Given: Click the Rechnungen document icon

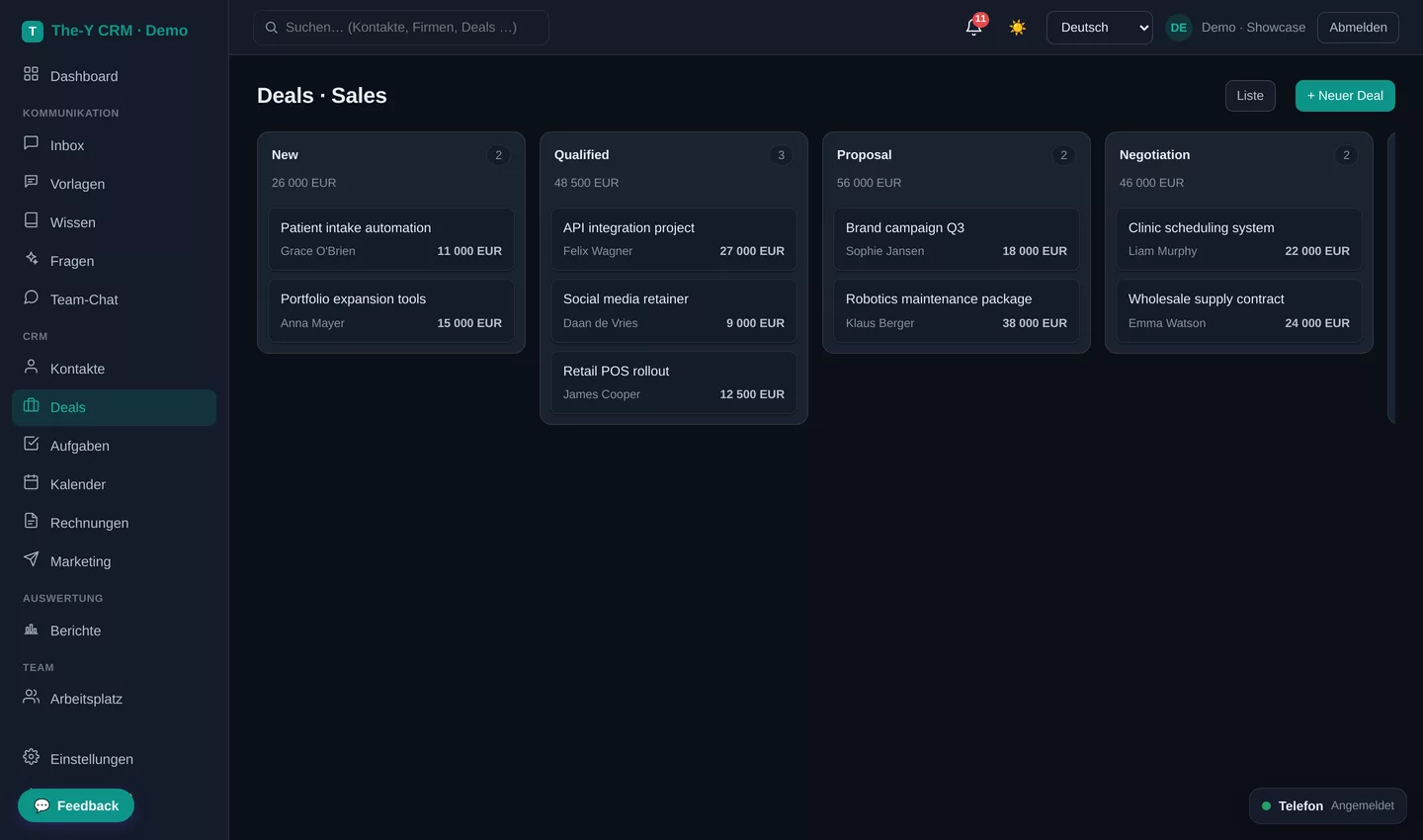Looking at the screenshot, I should [32, 521].
